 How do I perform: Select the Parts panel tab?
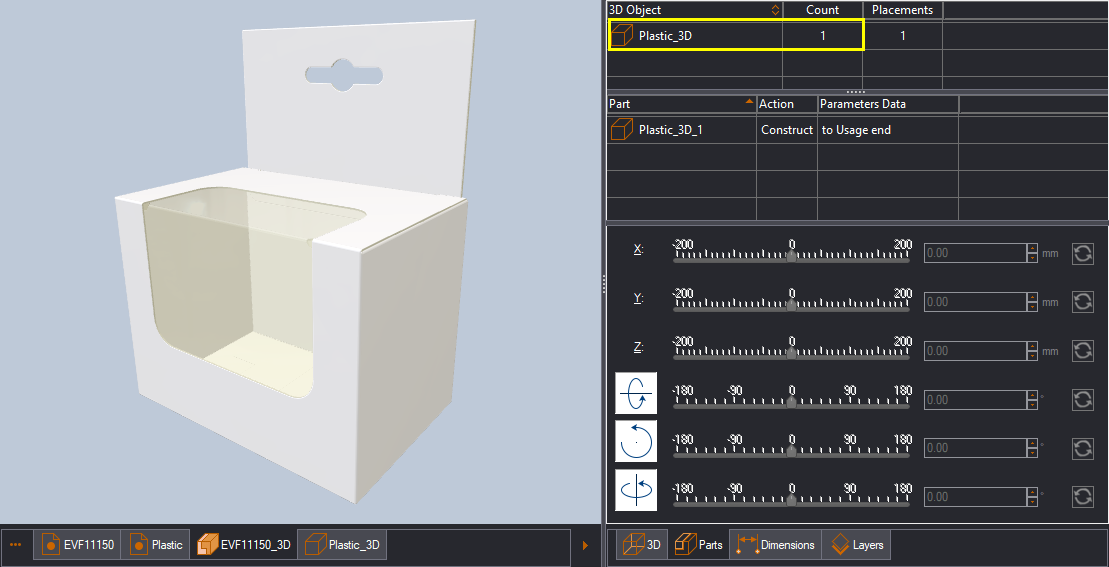(699, 545)
